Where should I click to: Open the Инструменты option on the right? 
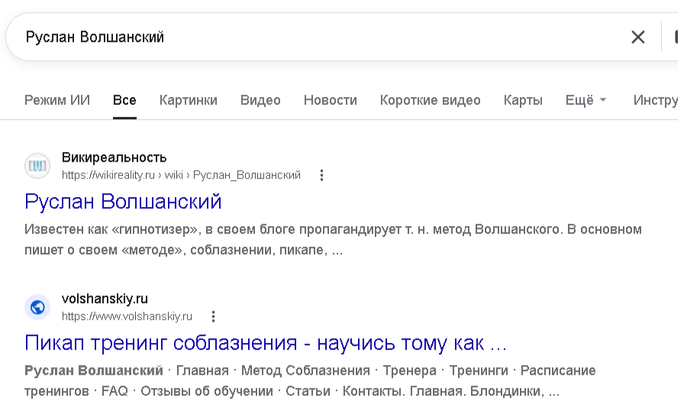coord(655,100)
